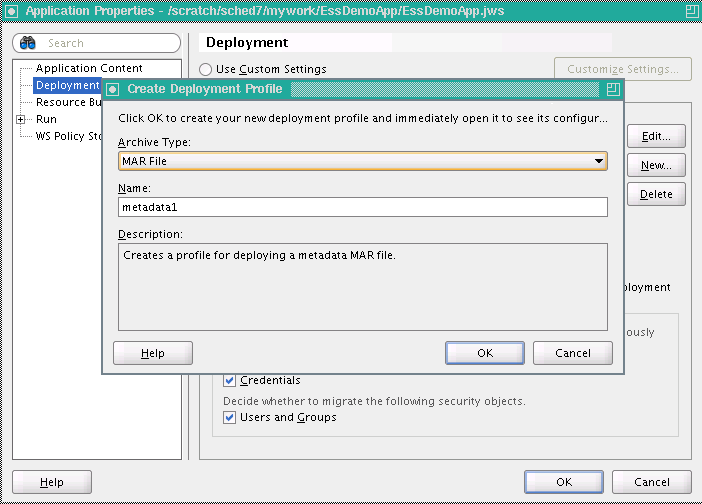702x504 pixels.
Task: Click the binoculars search icon
Action: tap(28, 43)
